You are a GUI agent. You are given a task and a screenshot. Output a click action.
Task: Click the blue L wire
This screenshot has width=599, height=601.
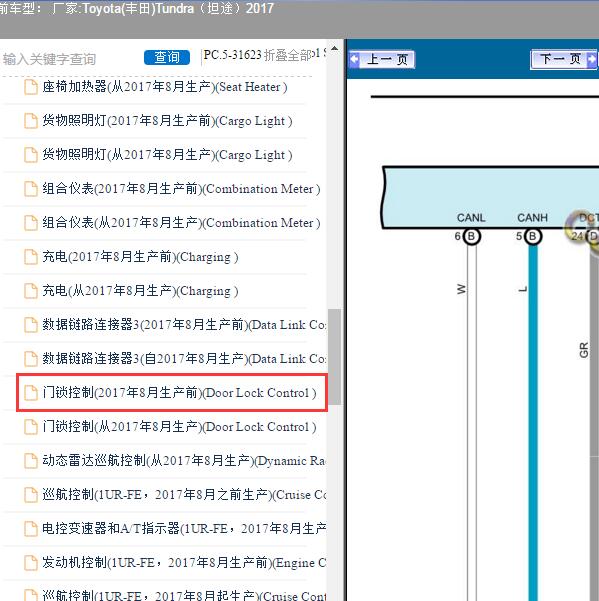(x=533, y=422)
